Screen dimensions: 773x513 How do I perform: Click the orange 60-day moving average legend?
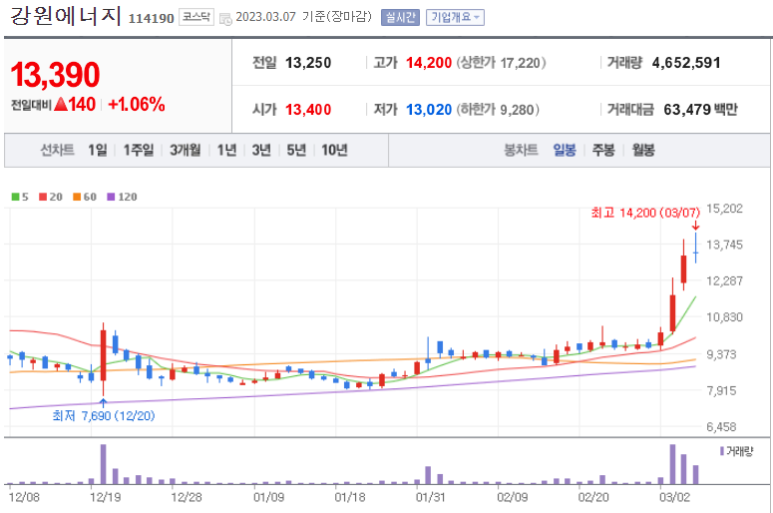click(85, 197)
